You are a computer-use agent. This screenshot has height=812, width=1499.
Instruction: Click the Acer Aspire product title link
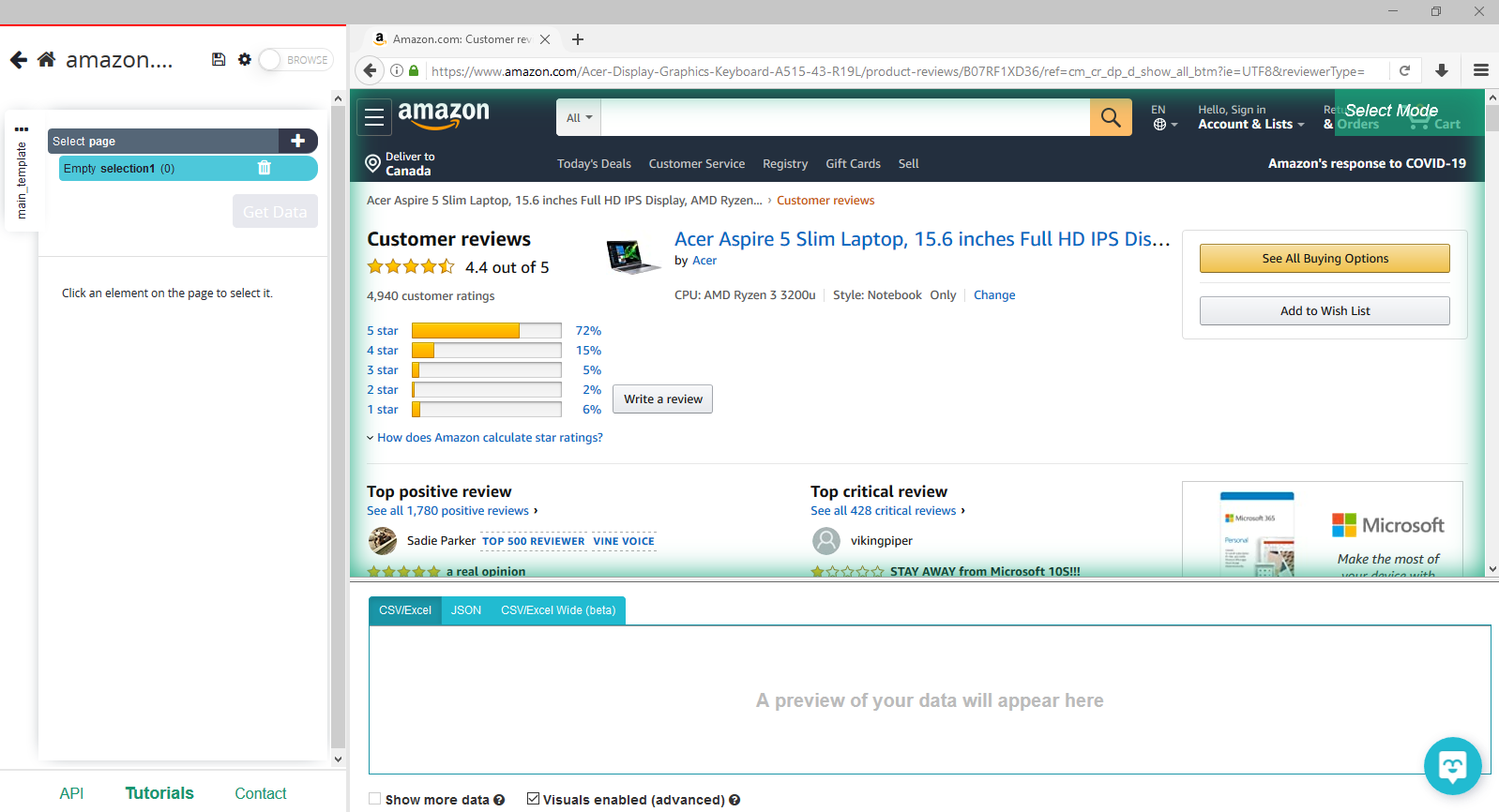922,239
